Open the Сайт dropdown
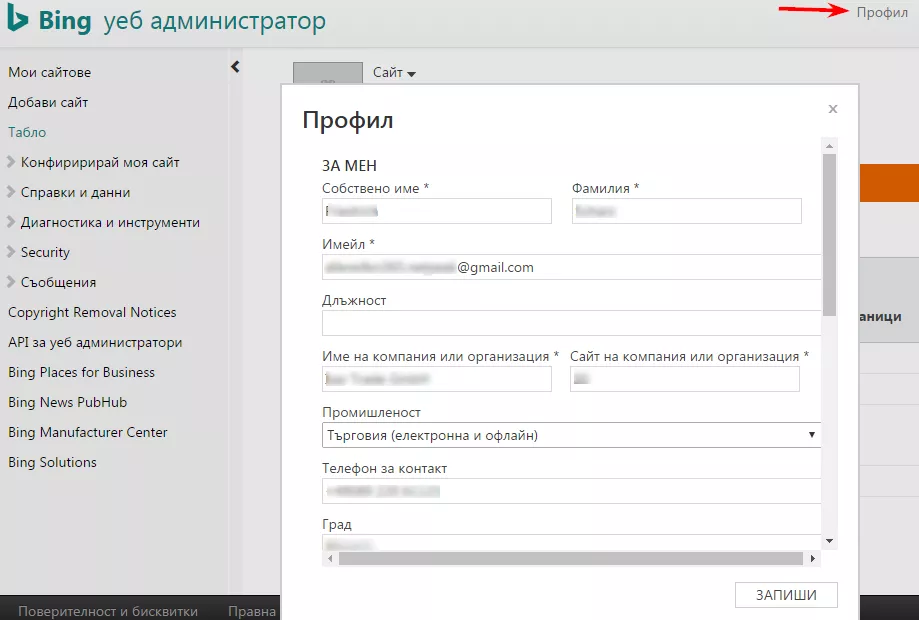Image resolution: width=919 pixels, height=620 pixels. [x=394, y=73]
